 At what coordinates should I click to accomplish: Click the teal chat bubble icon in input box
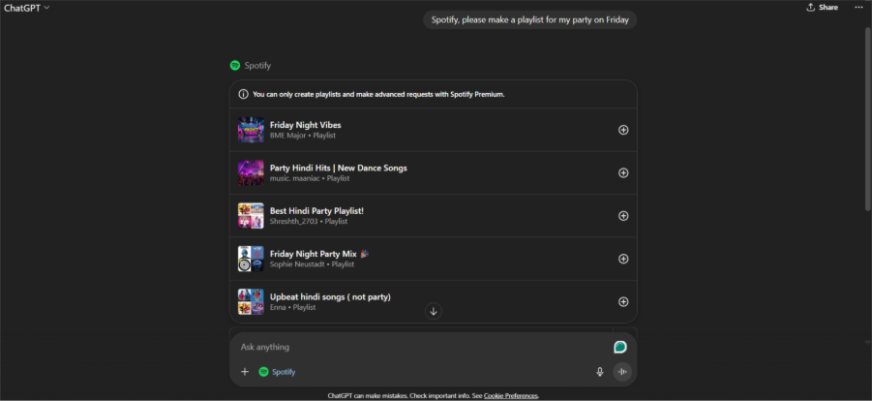pos(620,347)
